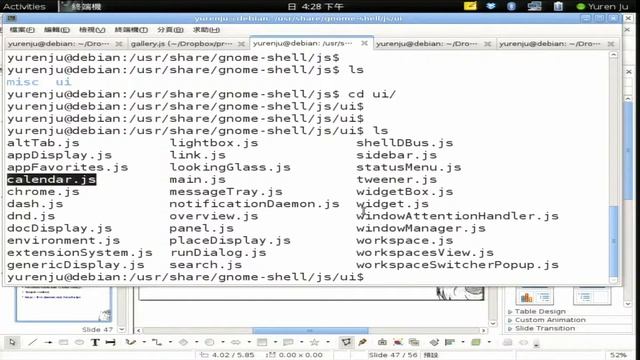Image resolution: width=640 pixels, height=360 pixels.
Task: Click the extensionSystem.js filename
Action: point(80,253)
